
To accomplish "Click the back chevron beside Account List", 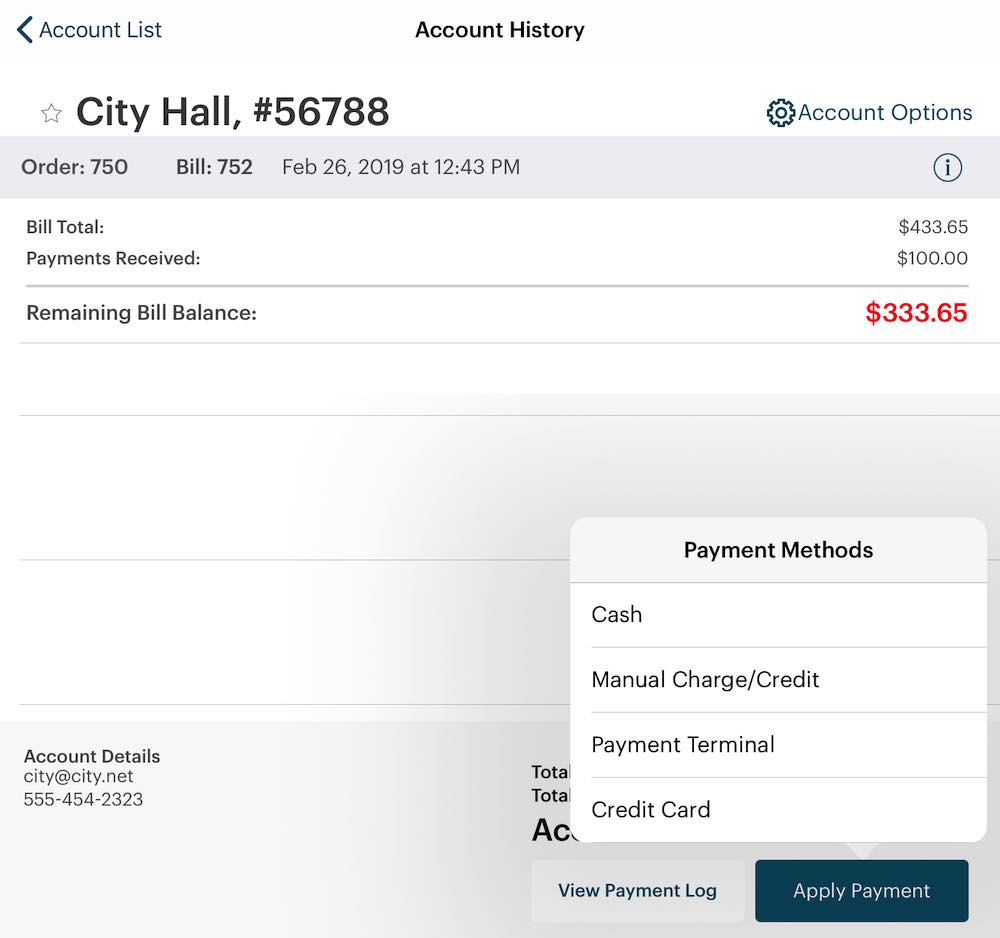I will [22, 29].
